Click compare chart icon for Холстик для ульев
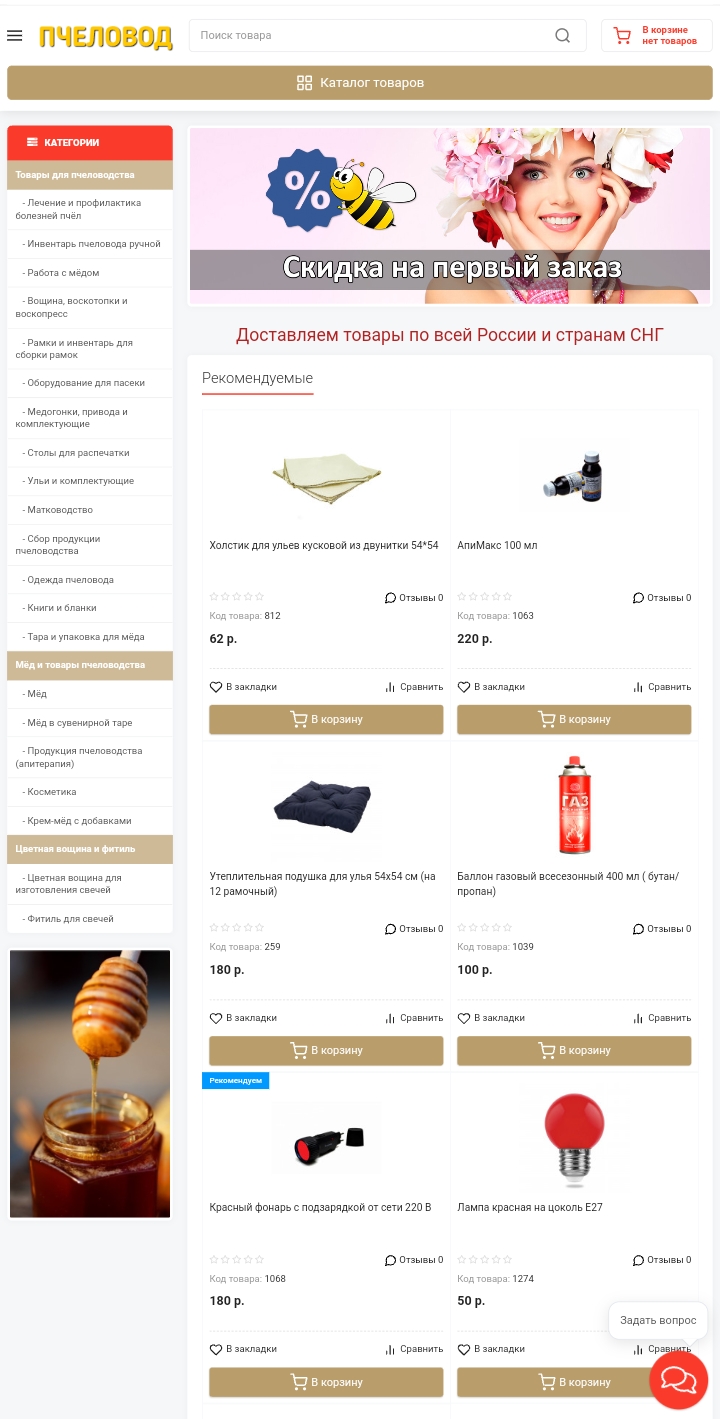 point(390,687)
